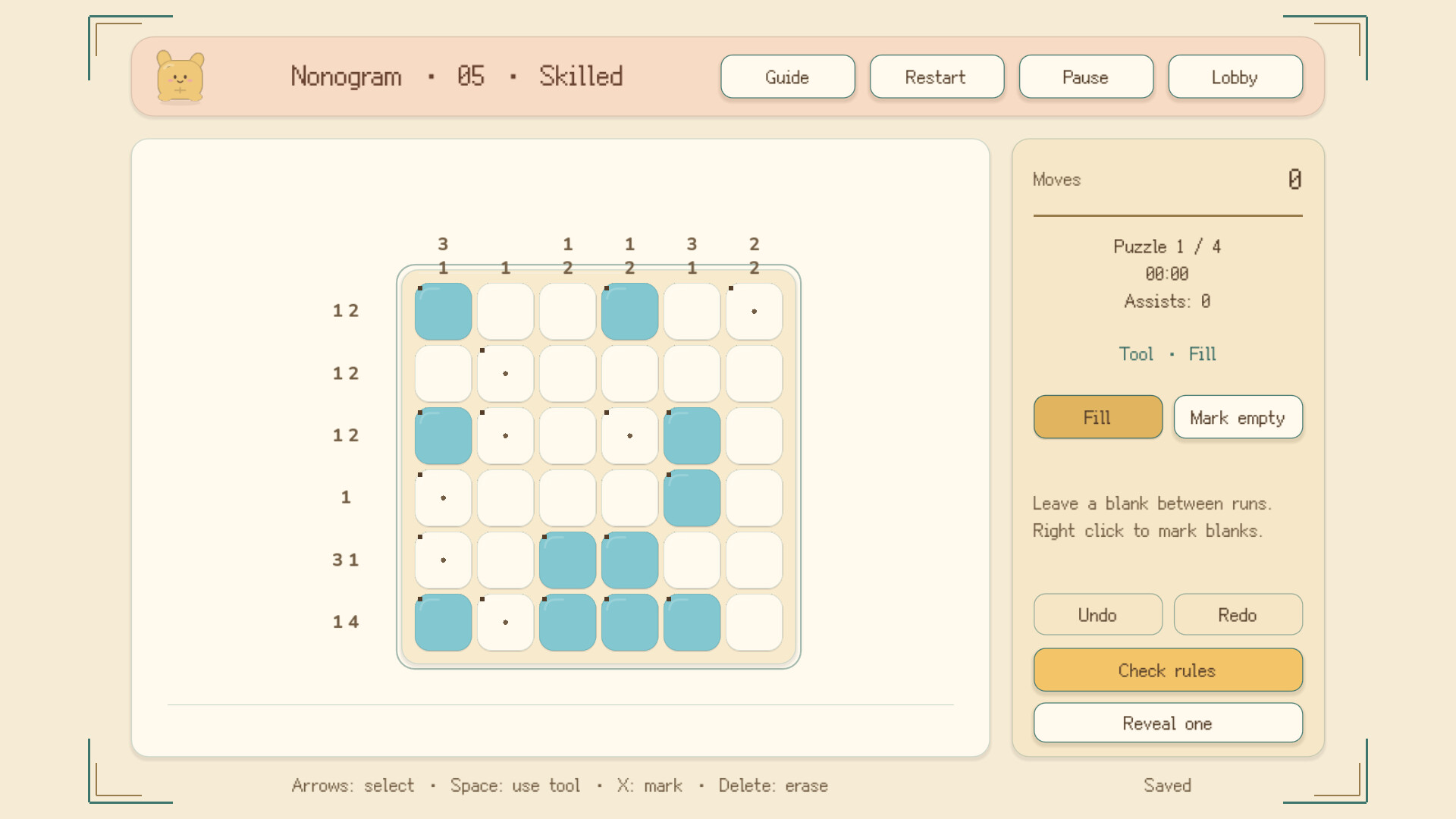Click the row clue '3 1'

pyautogui.click(x=345, y=560)
